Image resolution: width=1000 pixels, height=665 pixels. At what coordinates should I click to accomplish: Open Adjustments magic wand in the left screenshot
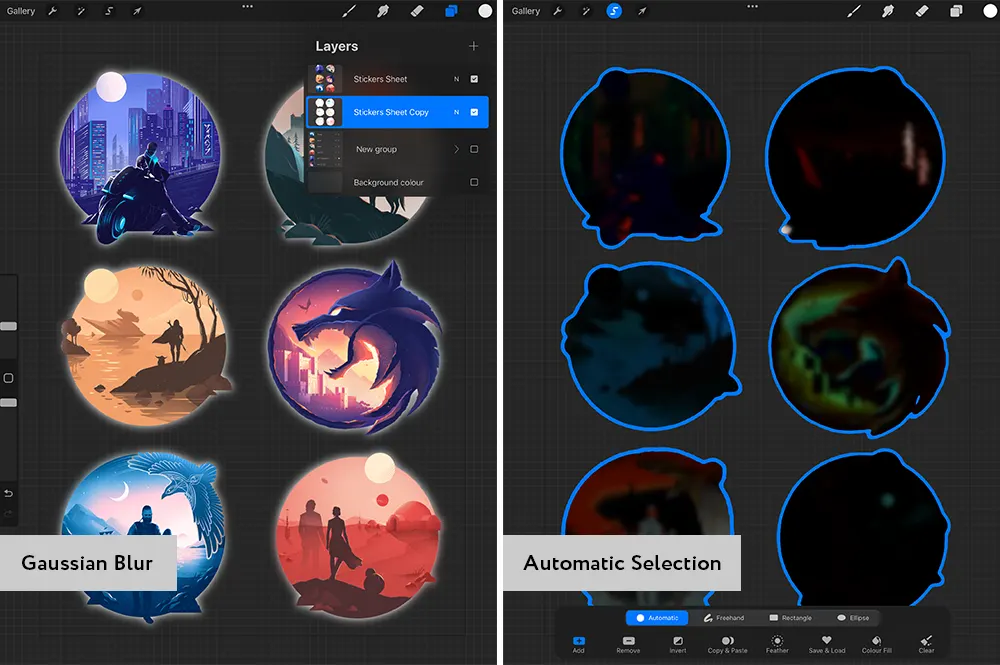81,11
